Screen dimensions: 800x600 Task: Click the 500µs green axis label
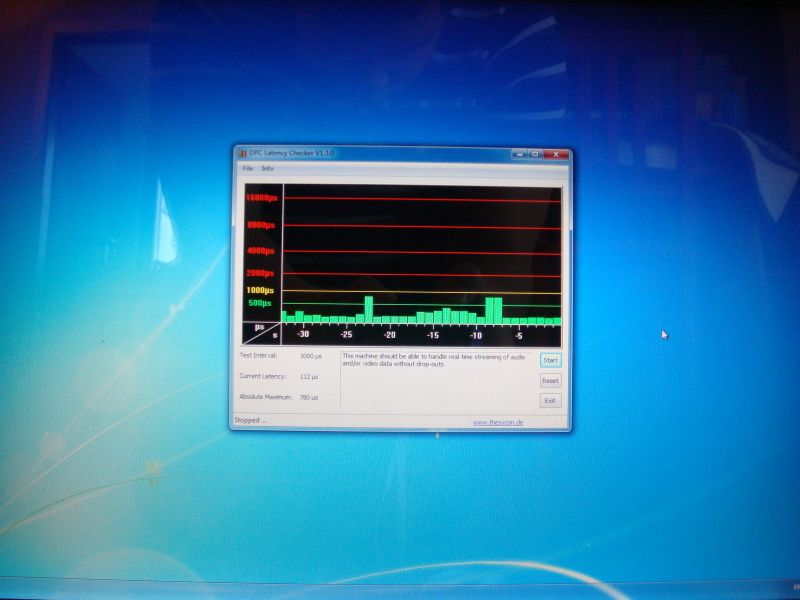(260, 303)
